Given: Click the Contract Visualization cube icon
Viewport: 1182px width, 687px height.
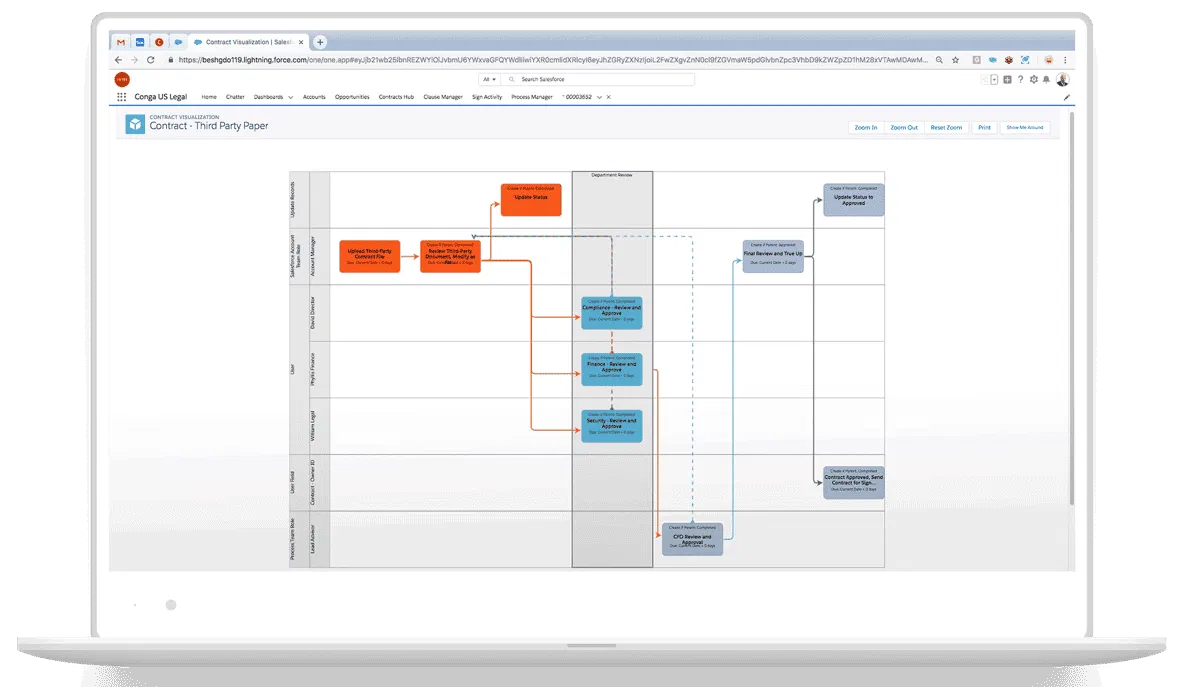Looking at the screenshot, I should tap(135, 124).
